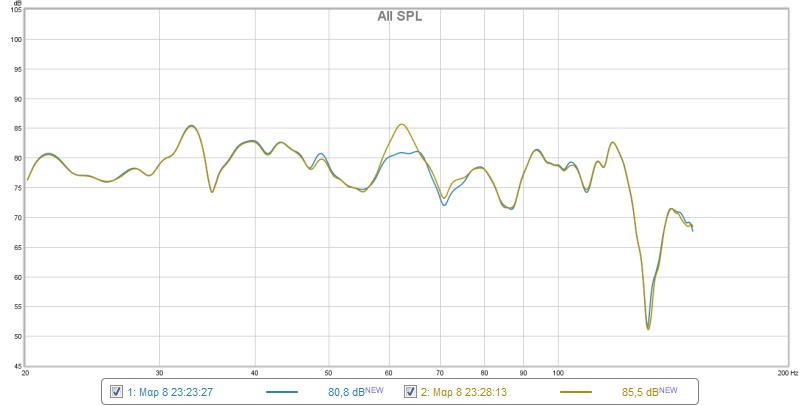Click the 'All SPL' graph title
This screenshot has width=800, height=406.
point(399,16)
